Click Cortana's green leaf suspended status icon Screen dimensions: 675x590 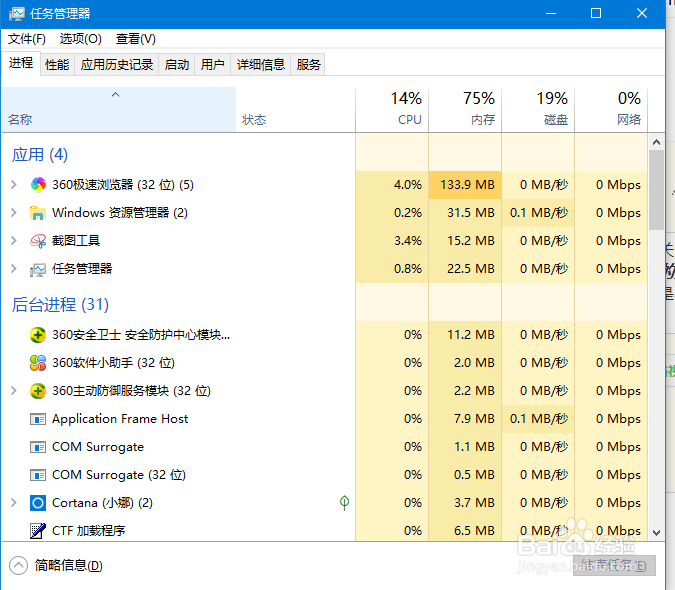pyautogui.click(x=344, y=503)
